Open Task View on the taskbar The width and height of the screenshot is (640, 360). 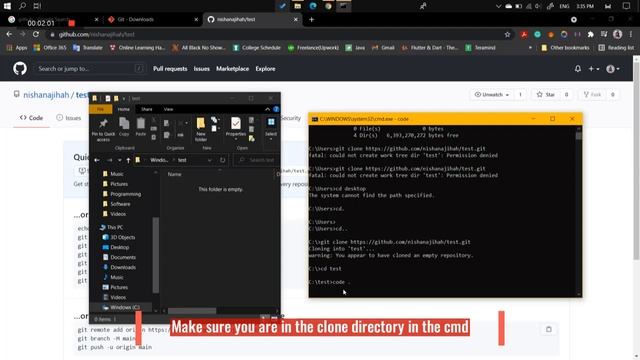37,6
